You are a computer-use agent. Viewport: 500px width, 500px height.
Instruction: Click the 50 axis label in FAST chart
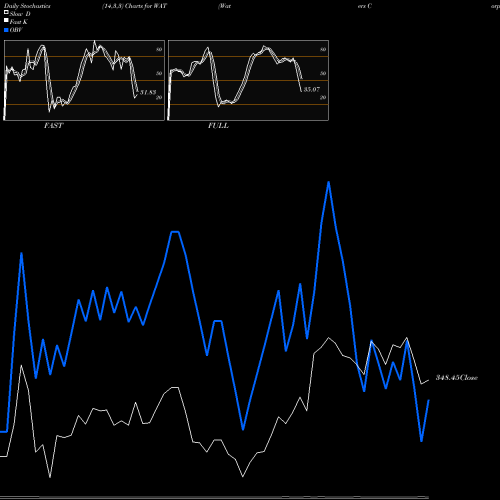(159, 73)
